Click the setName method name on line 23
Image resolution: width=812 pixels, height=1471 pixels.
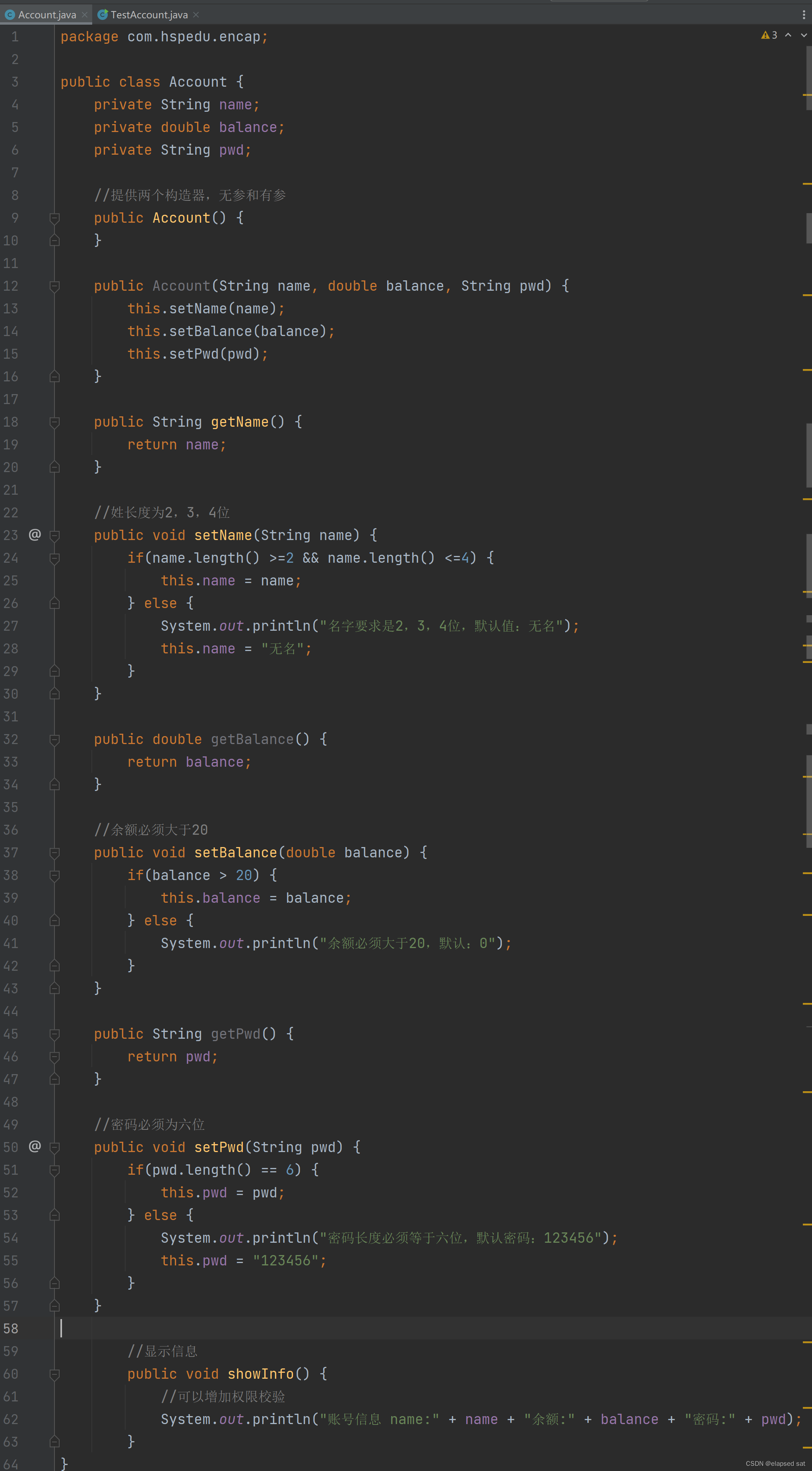[x=223, y=535]
